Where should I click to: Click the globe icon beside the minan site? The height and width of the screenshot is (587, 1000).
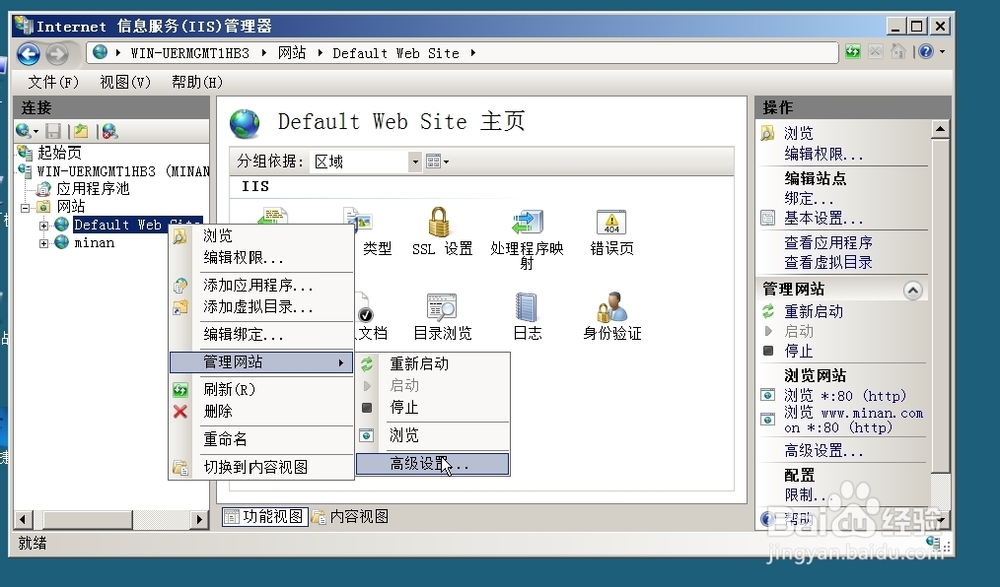(x=62, y=242)
